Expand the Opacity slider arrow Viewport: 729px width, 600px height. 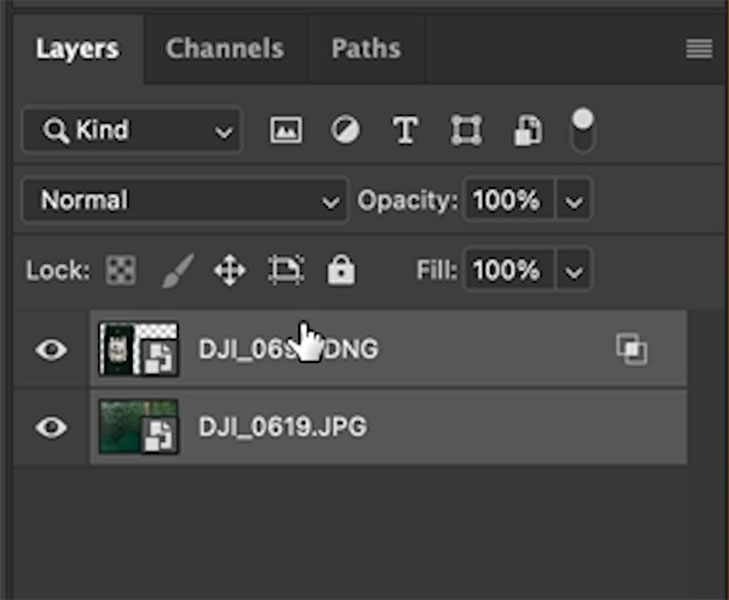pos(574,201)
